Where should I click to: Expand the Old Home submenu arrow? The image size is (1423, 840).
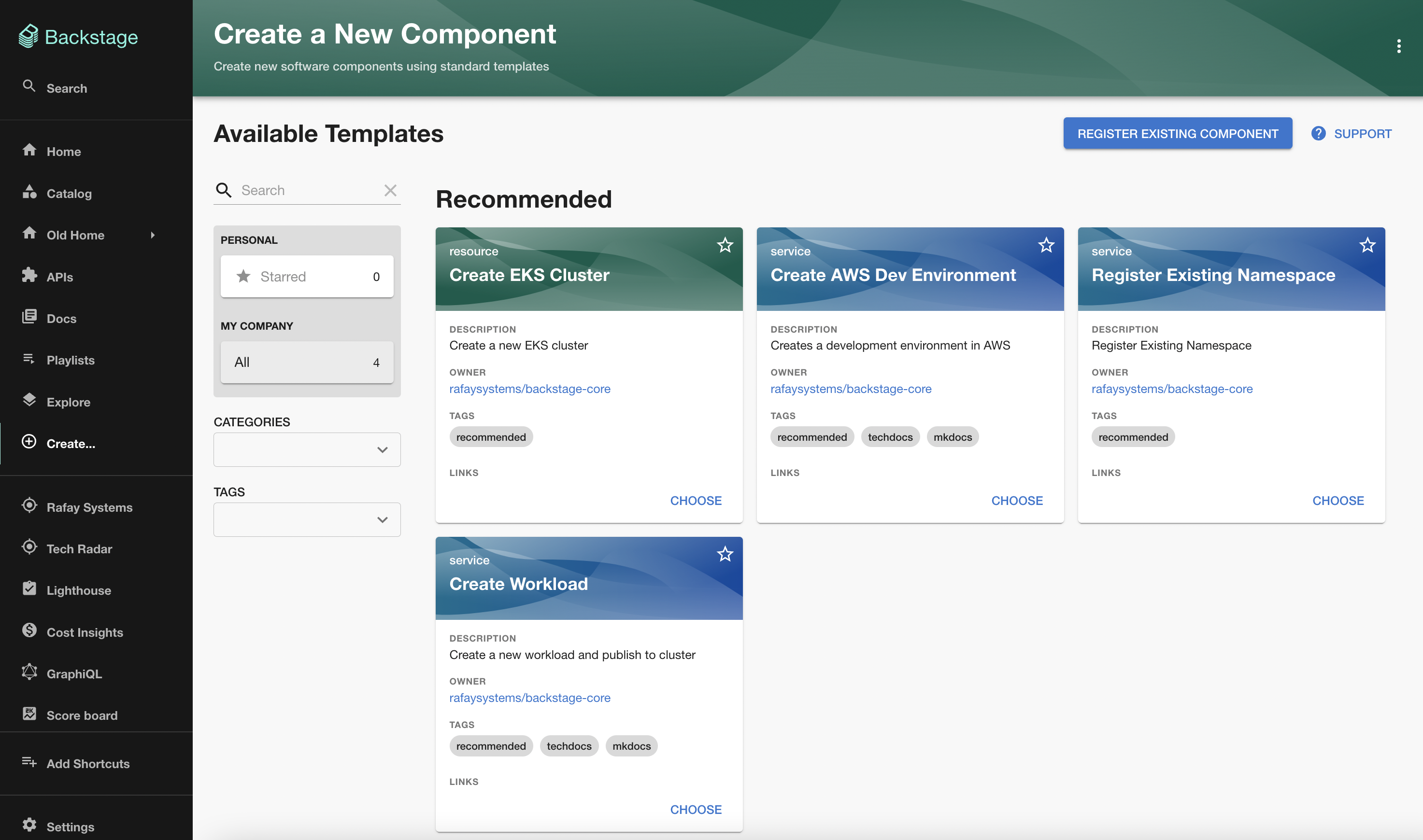point(152,236)
